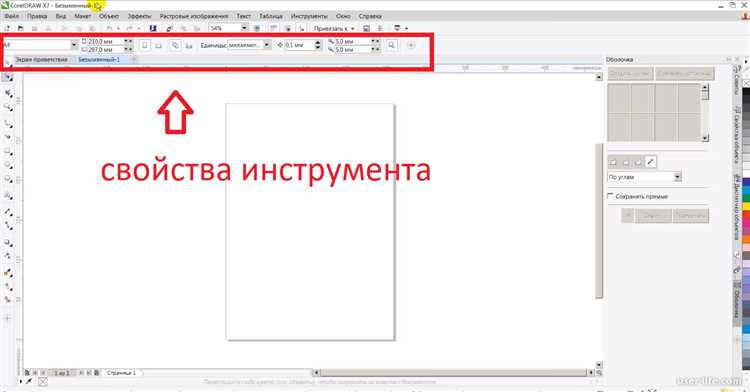750x392 pixels.
Task: Adjust nudge offset 0,1 мм spinner
Action: (318, 45)
